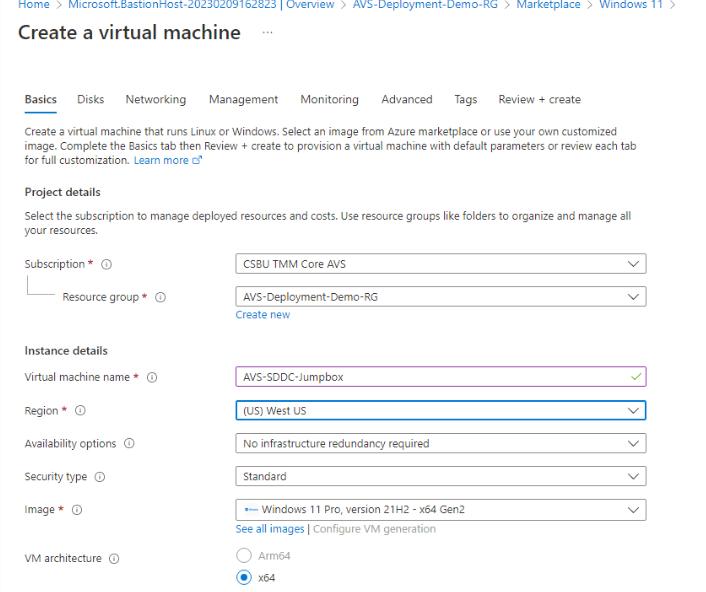Viewport: 706px width, 592px height.
Task: Click the VM architecture info icon
Action: pyautogui.click(x=114, y=559)
